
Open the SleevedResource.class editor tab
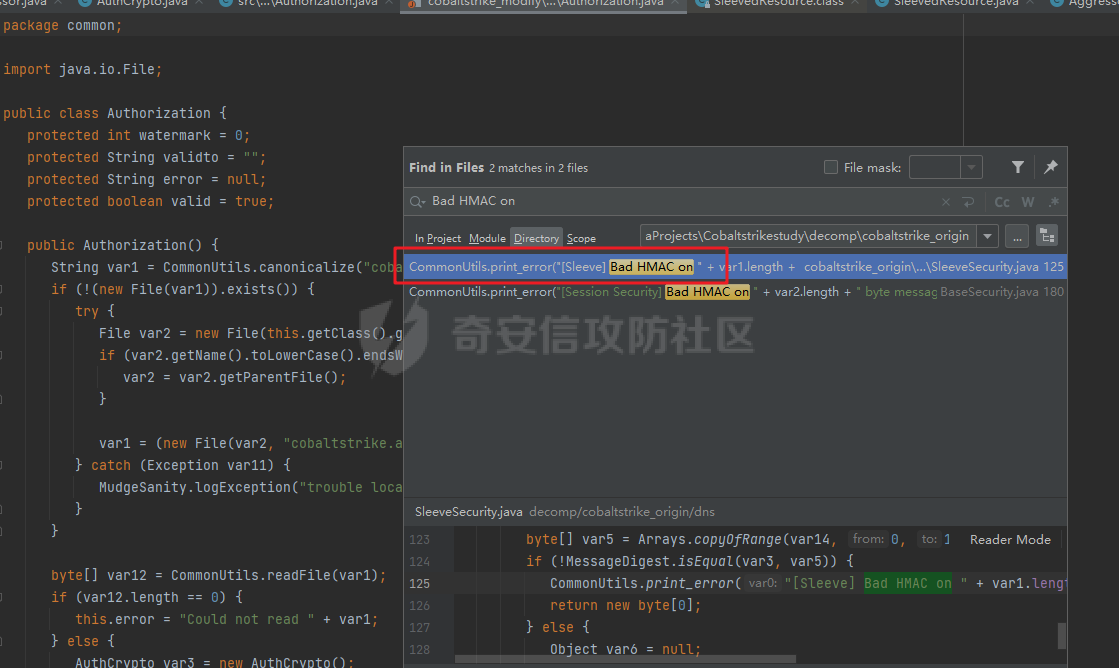coord(778,4)
